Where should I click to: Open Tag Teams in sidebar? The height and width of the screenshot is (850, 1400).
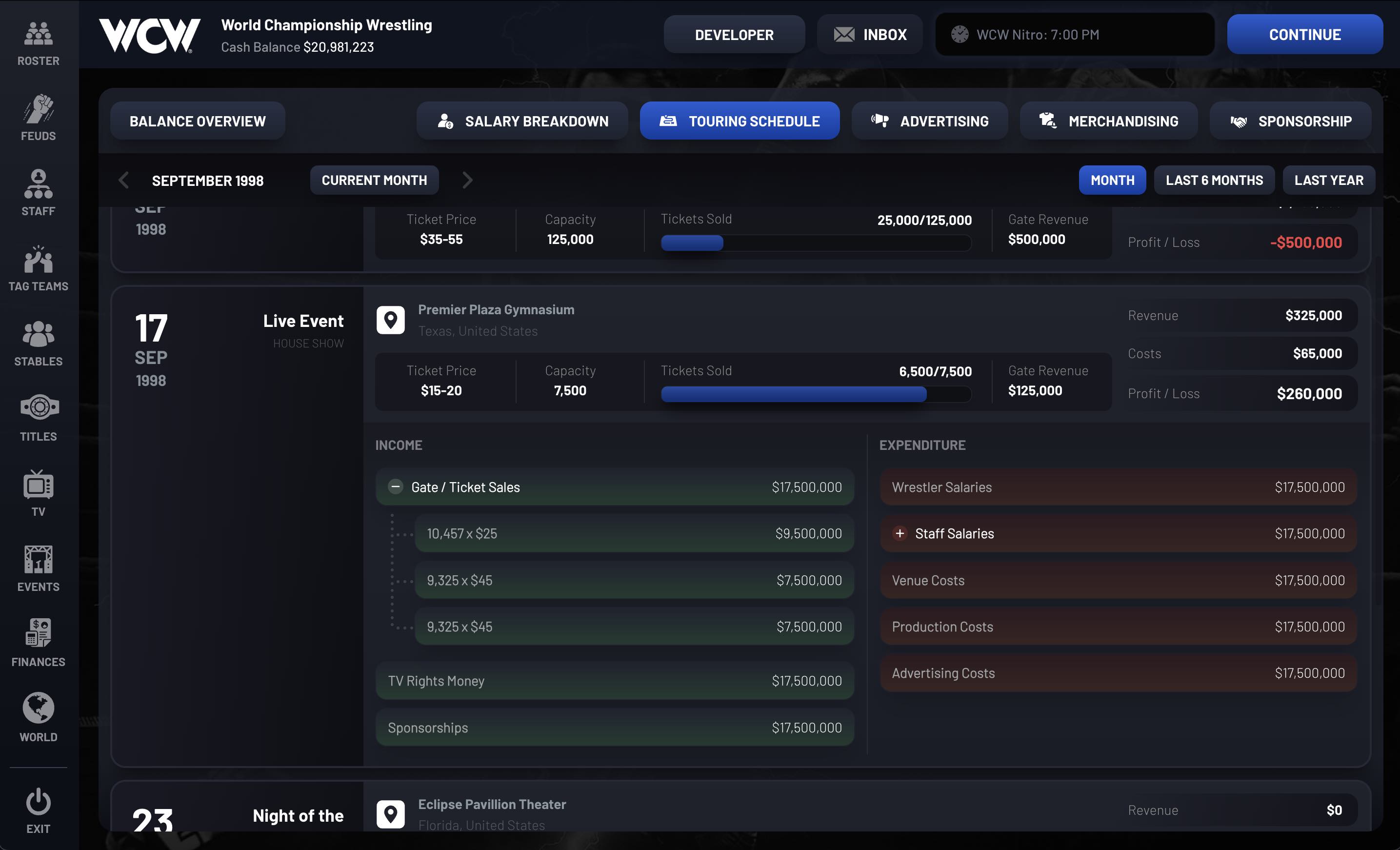38,268
